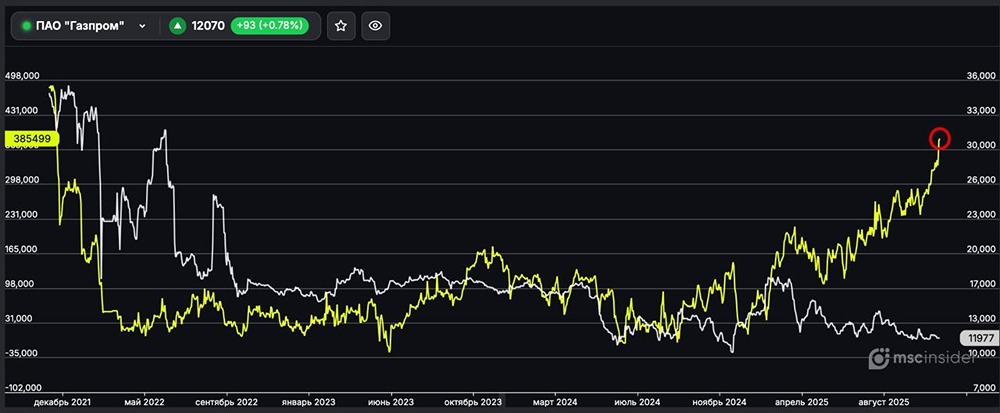This screenshot has height=413, width=1000.
Task: Select декабрь 2021 on the time axis
Action: tap(62, 401)
